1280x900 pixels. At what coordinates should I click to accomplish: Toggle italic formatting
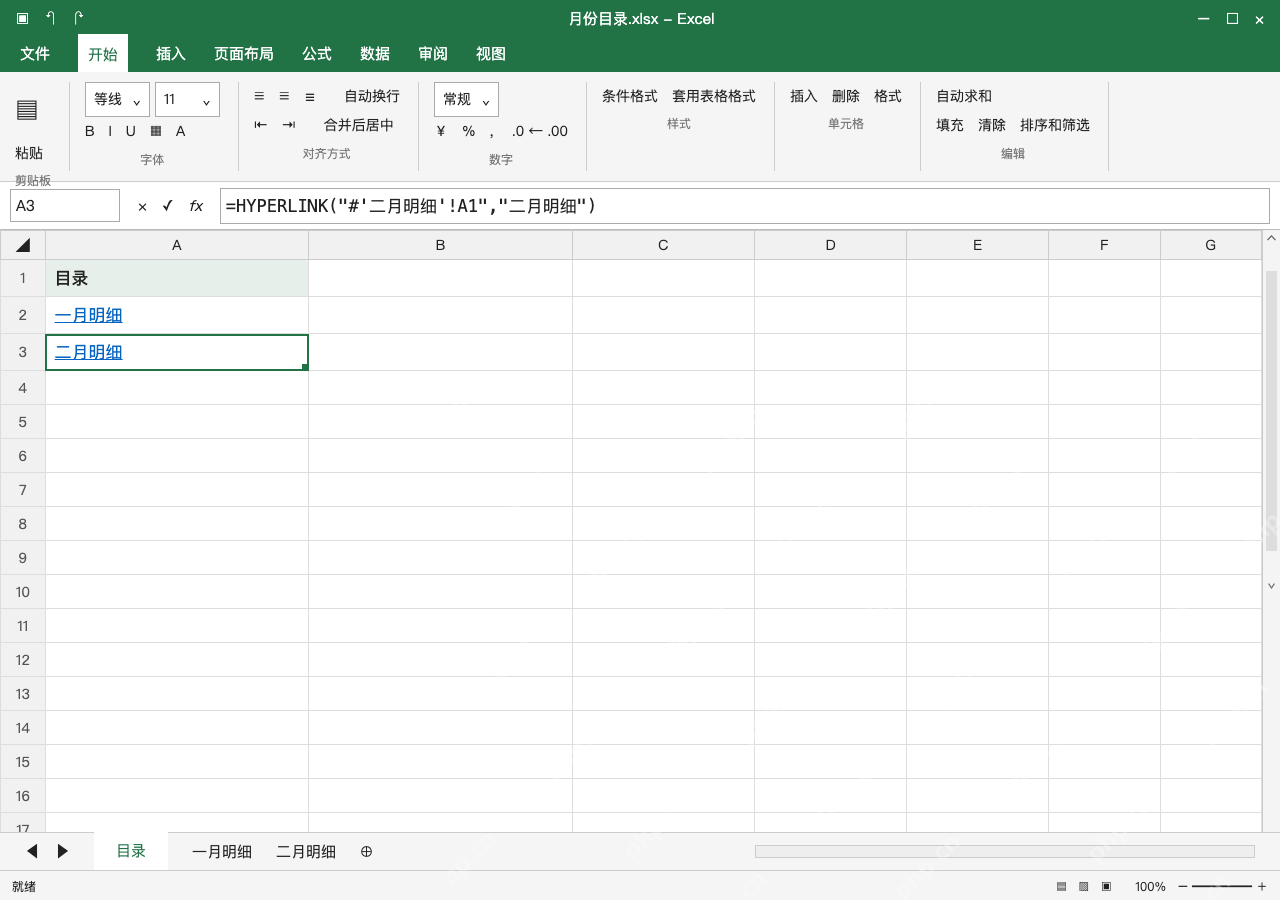pyautogui.click(x=110, y=131)
